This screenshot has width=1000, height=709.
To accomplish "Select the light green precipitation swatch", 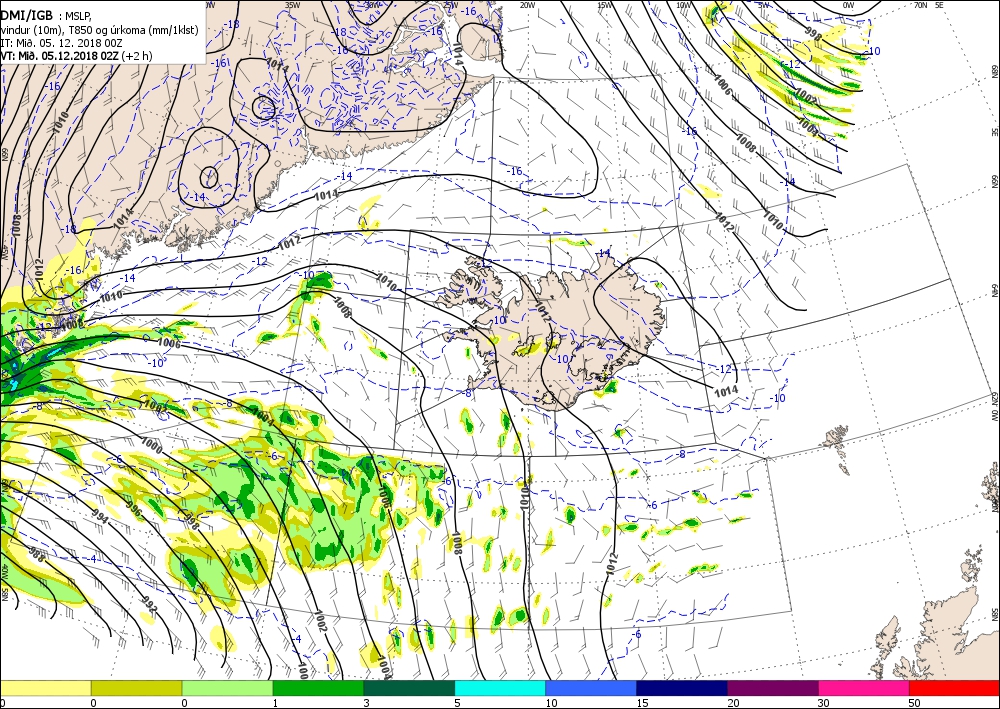I will pos(228,688).
